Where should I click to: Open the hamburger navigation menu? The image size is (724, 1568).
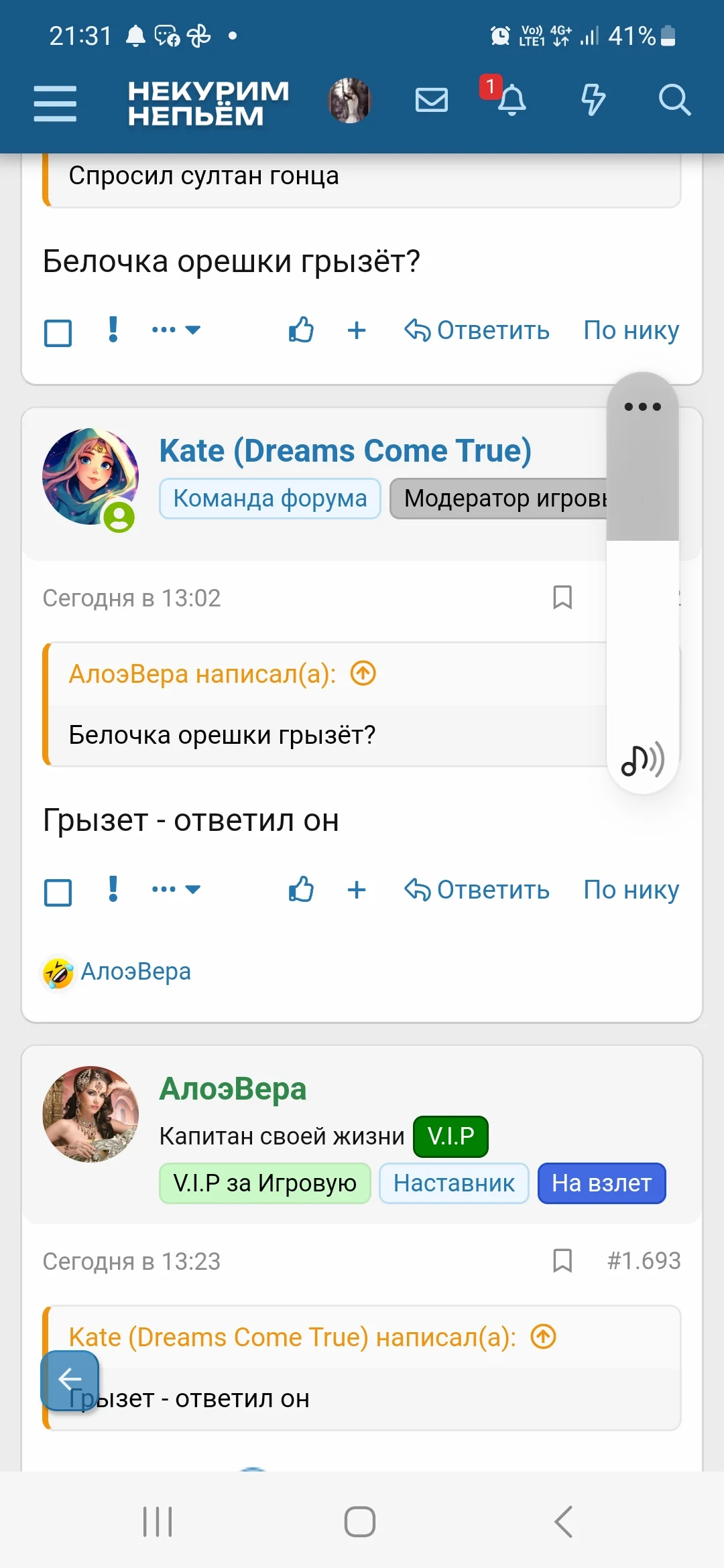tap(55, 103)
